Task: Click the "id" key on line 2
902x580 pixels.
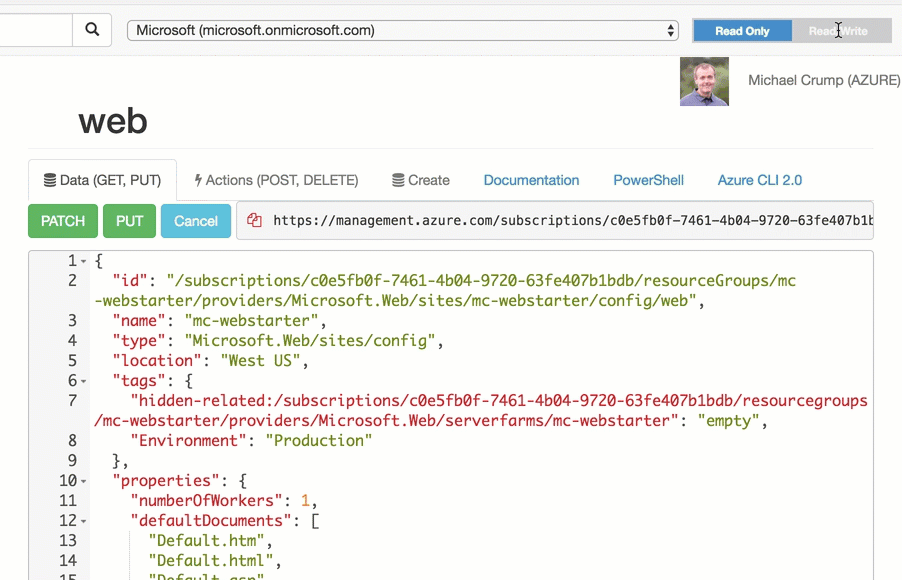Action: click(130, 281)
